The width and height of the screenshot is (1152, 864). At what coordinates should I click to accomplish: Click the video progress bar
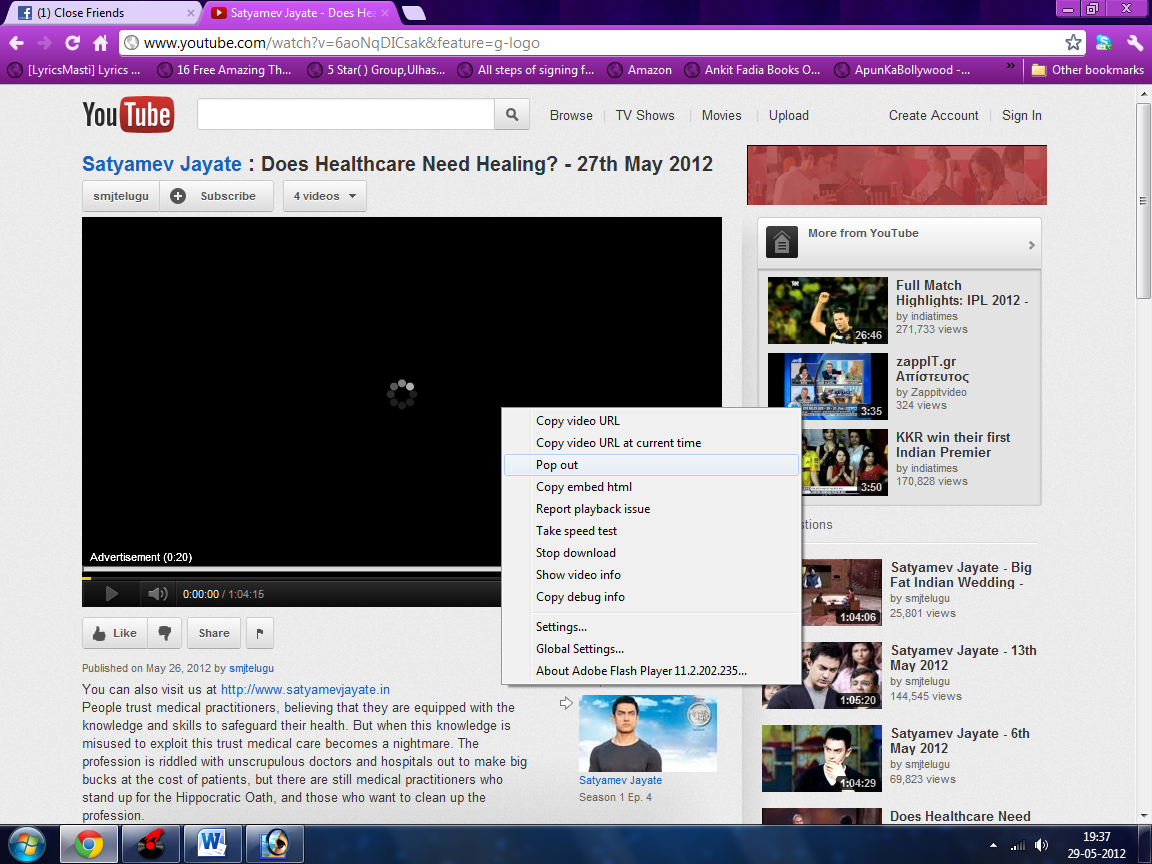[292, 570]
